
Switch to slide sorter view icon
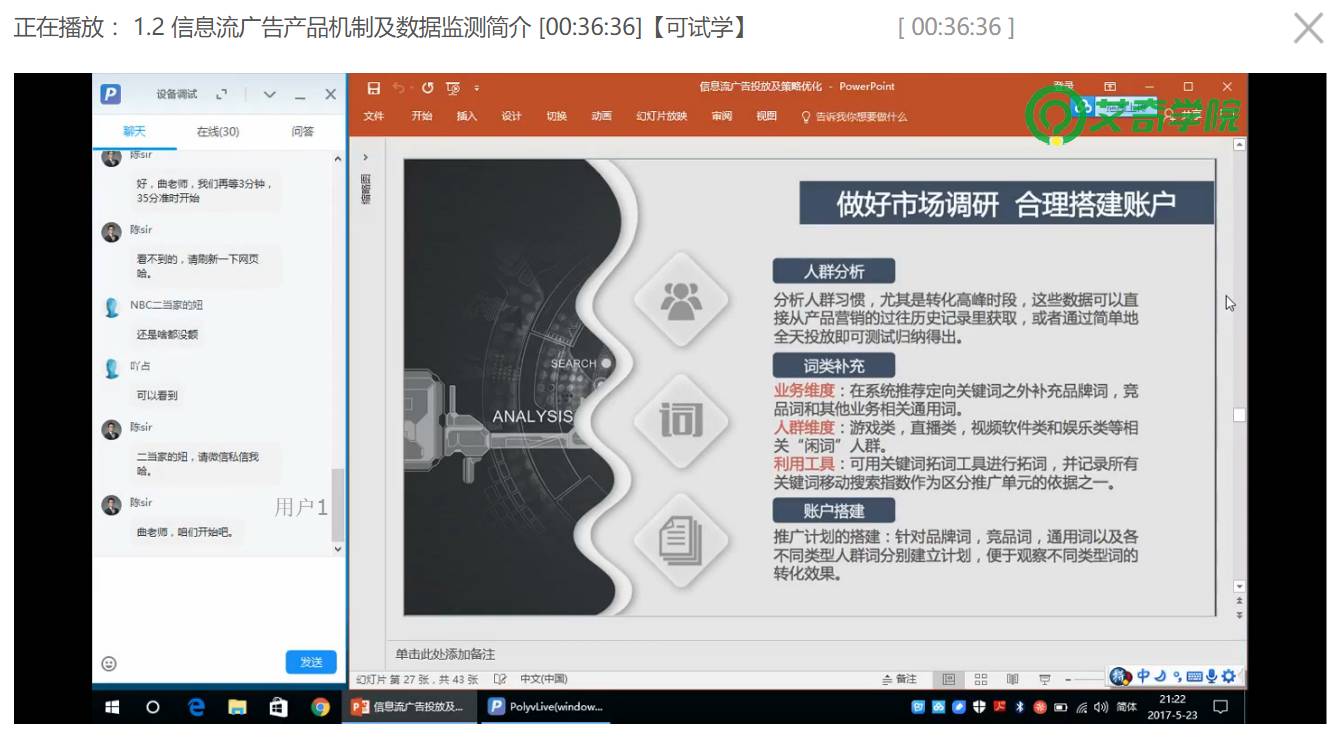(x=981, y=679)
